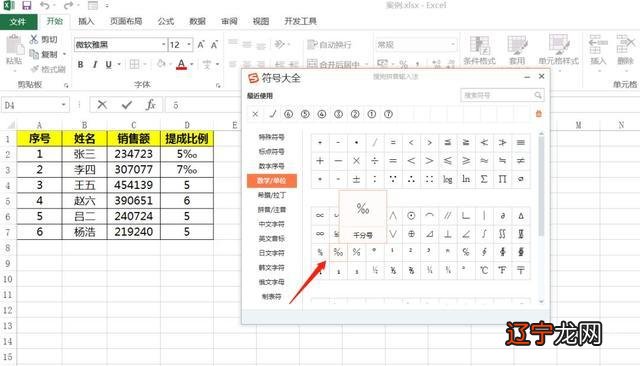Open the font size dropdown showing 12
Image resolution: width=640 pixels, height=366 pixels.
[189, 44]
